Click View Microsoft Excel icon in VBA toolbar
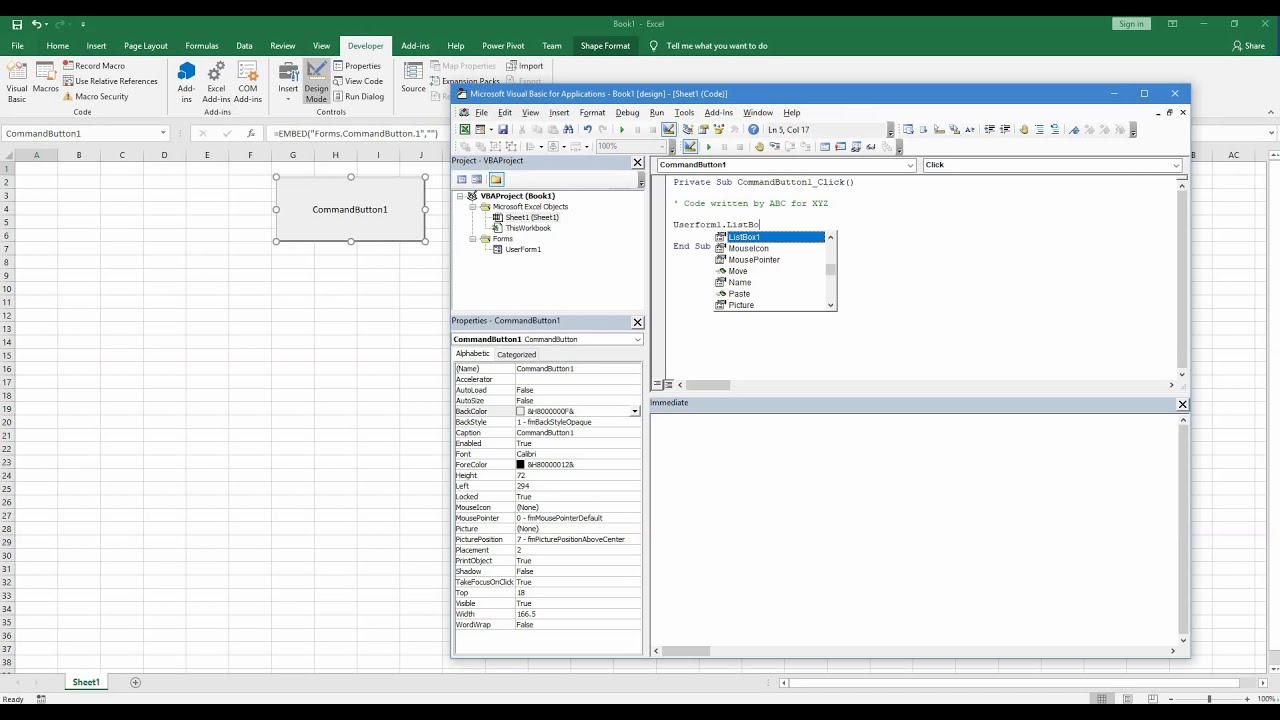Image resolution: width=1280 pixels, height=720 pixels. pos(465,130)
